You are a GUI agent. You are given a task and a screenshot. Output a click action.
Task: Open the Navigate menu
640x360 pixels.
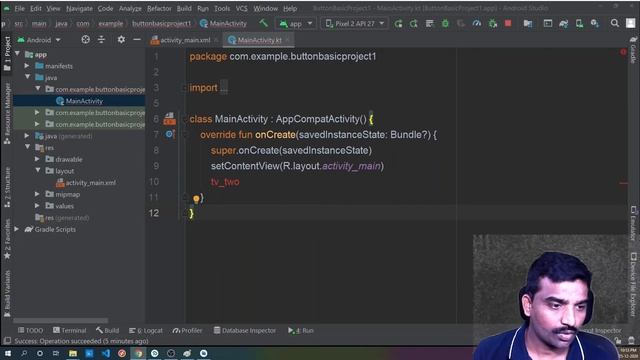coord(79,8)
